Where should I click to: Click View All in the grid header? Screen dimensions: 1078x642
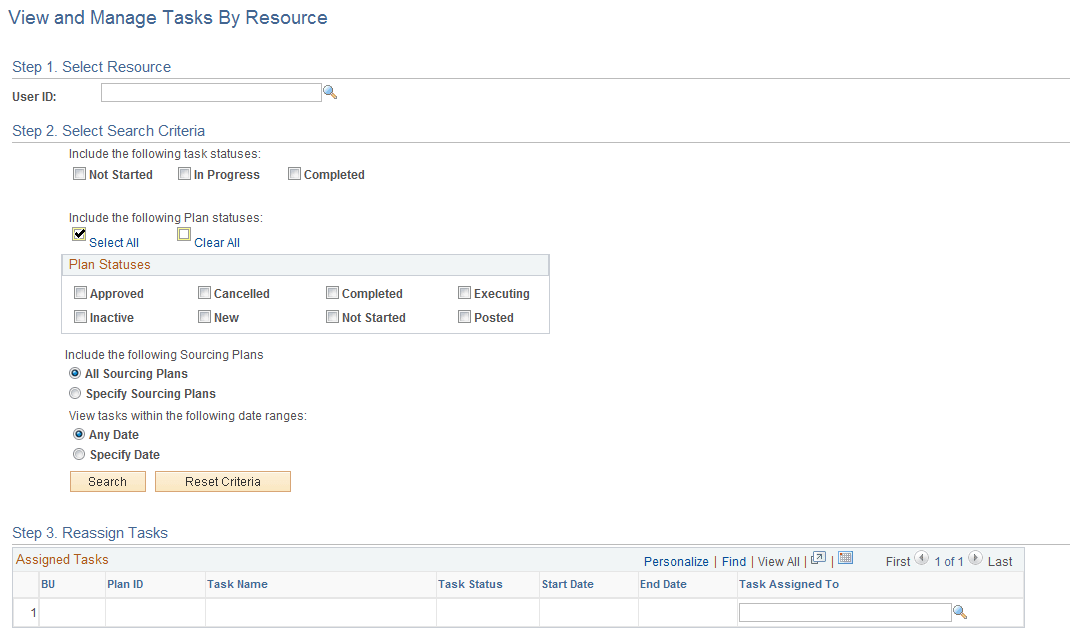coord(778,561)
